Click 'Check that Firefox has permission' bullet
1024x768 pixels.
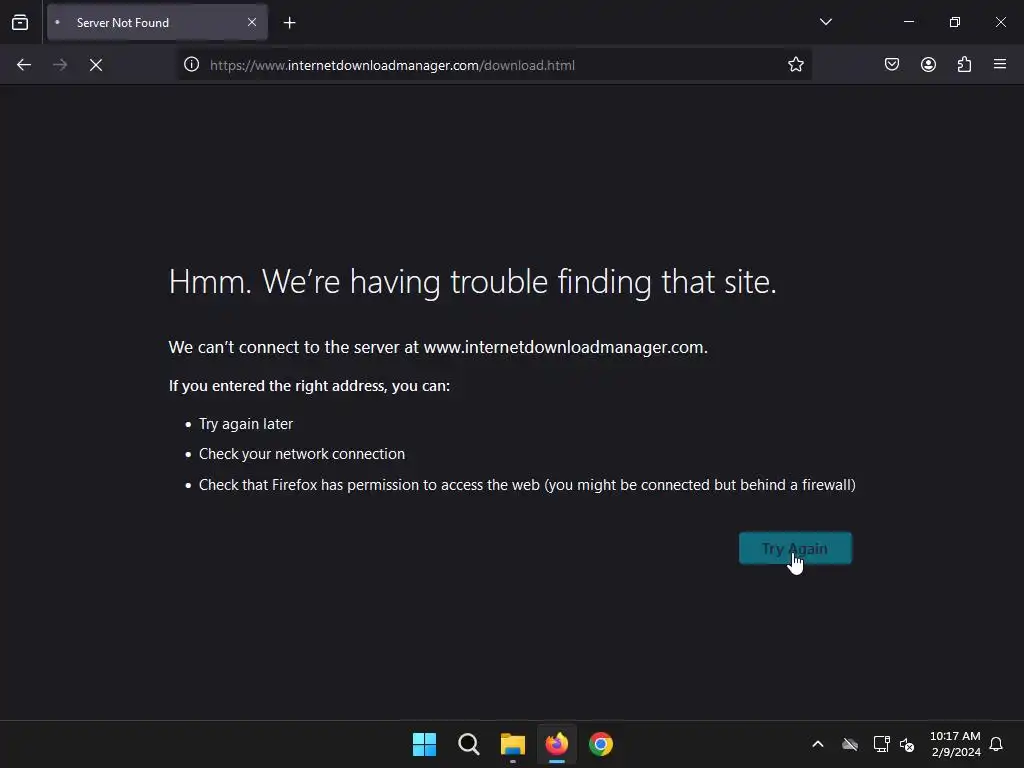[x=527, y=485]
